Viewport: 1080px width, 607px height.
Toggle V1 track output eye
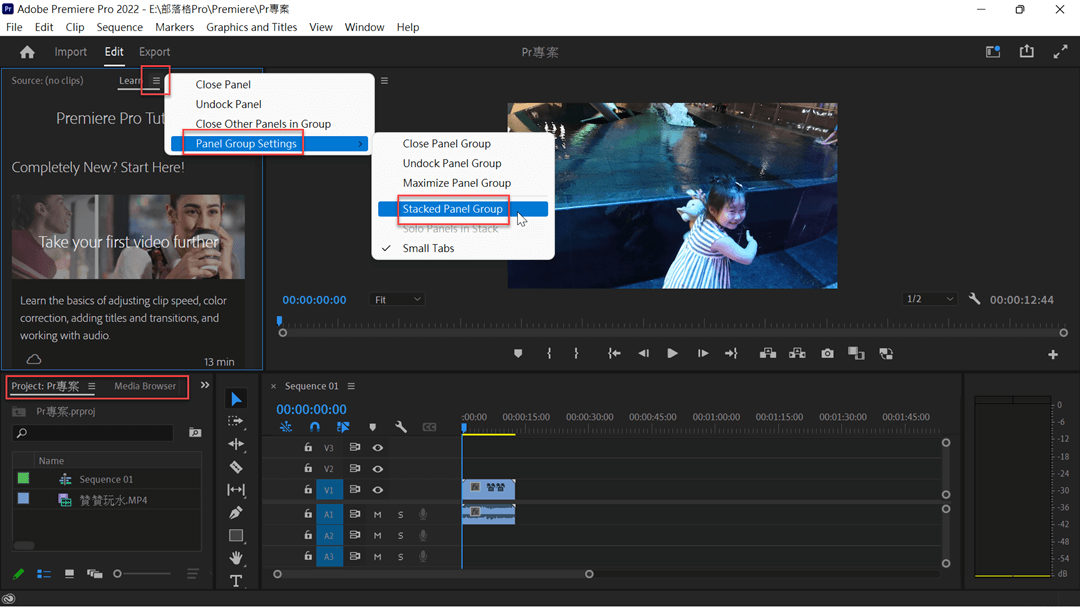(x=377, y=490)
